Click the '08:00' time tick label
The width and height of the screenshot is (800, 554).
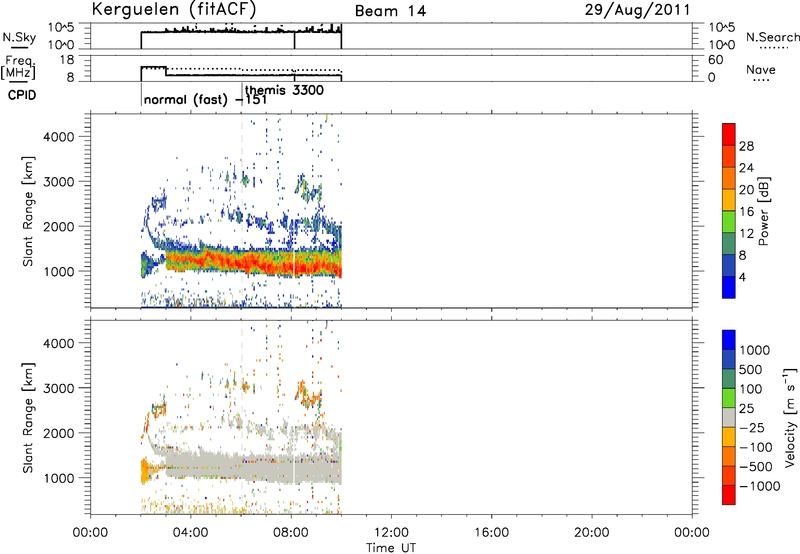pyautogui.click(x=291, y=533)
